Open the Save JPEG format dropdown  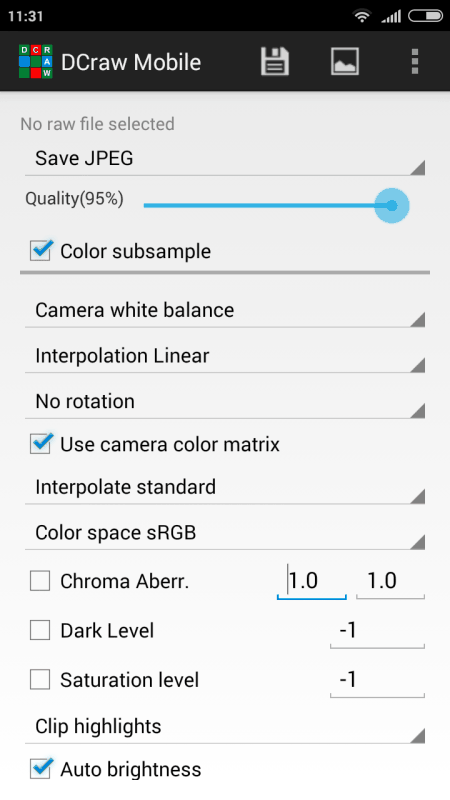(x=225, y=159)
